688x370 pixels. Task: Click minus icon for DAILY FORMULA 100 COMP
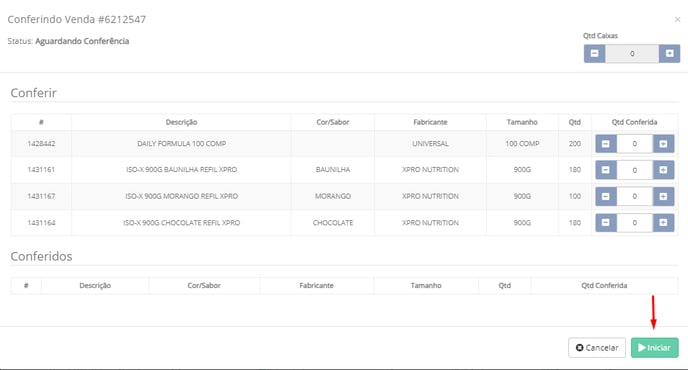tap(606, 144)
